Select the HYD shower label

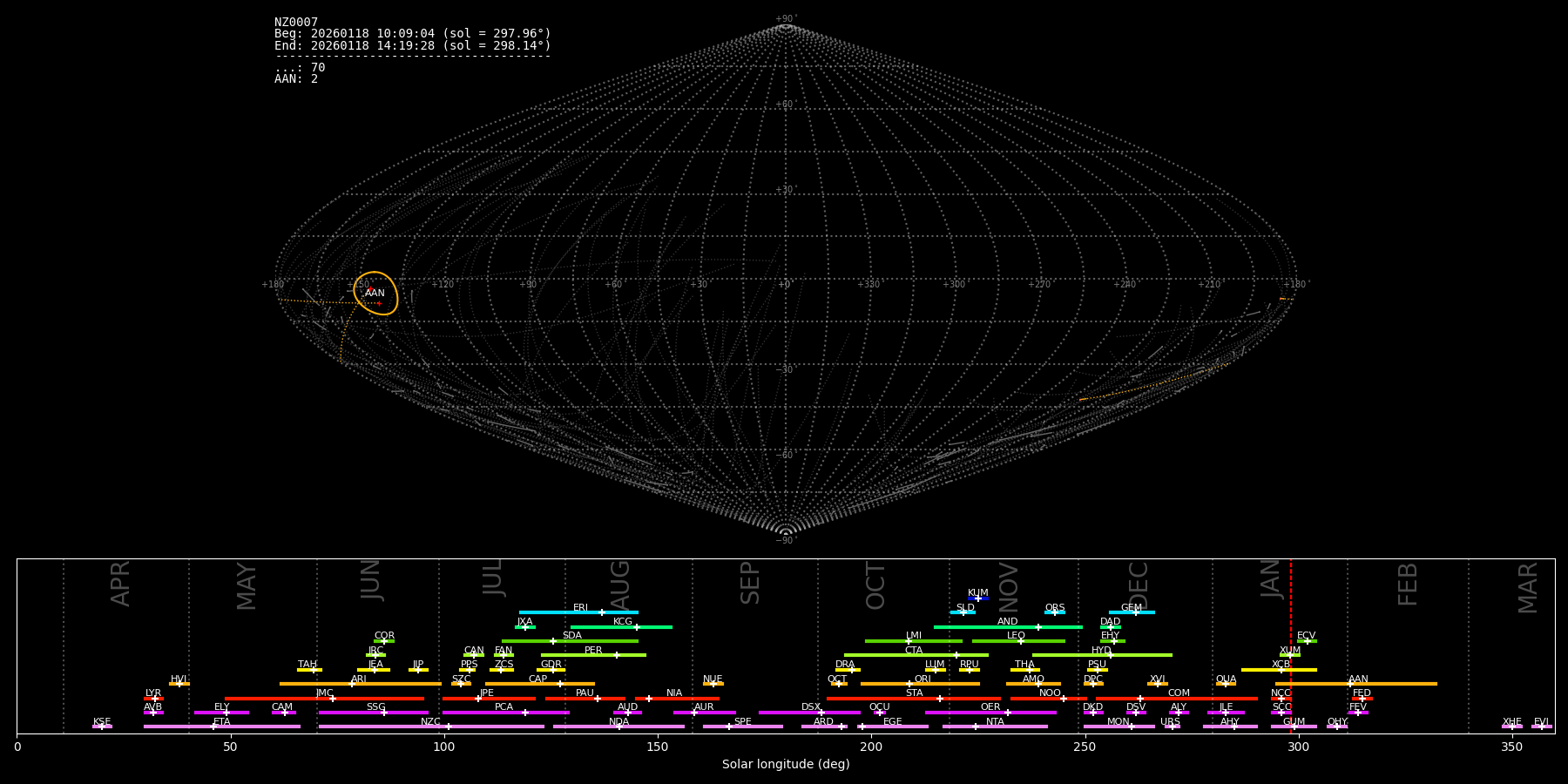(x=1102, y=651)
